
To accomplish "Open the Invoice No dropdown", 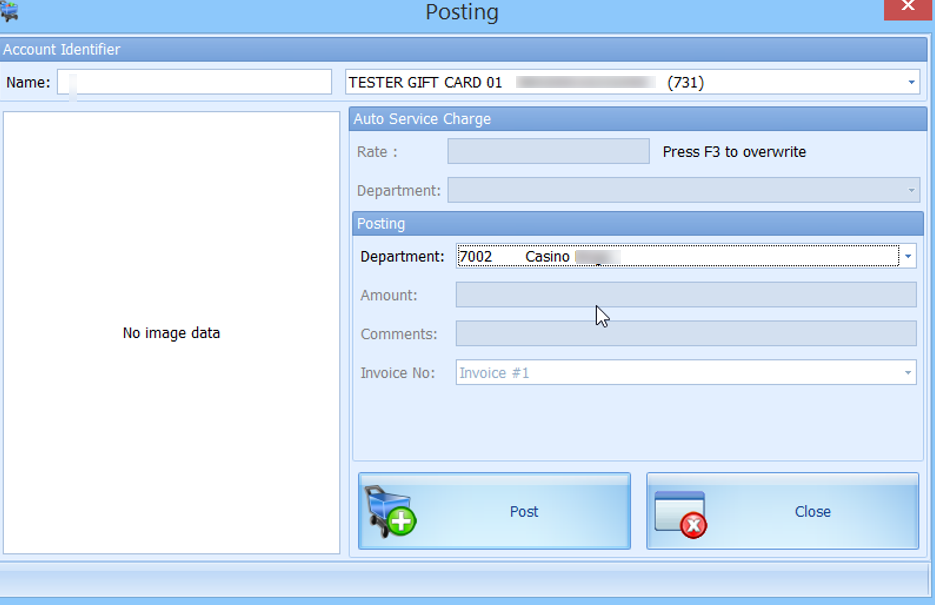I will tap(909, 372).
